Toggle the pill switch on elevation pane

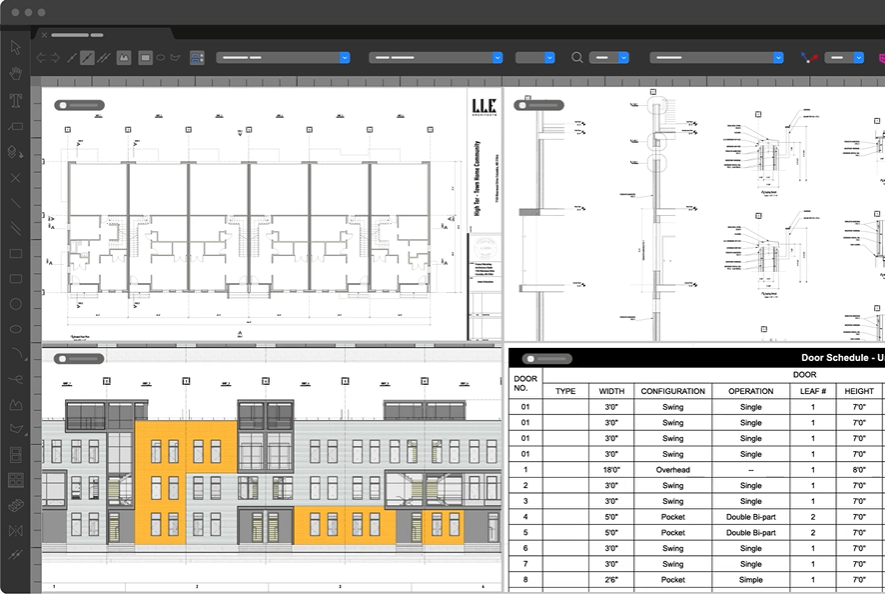click(79, 359)
